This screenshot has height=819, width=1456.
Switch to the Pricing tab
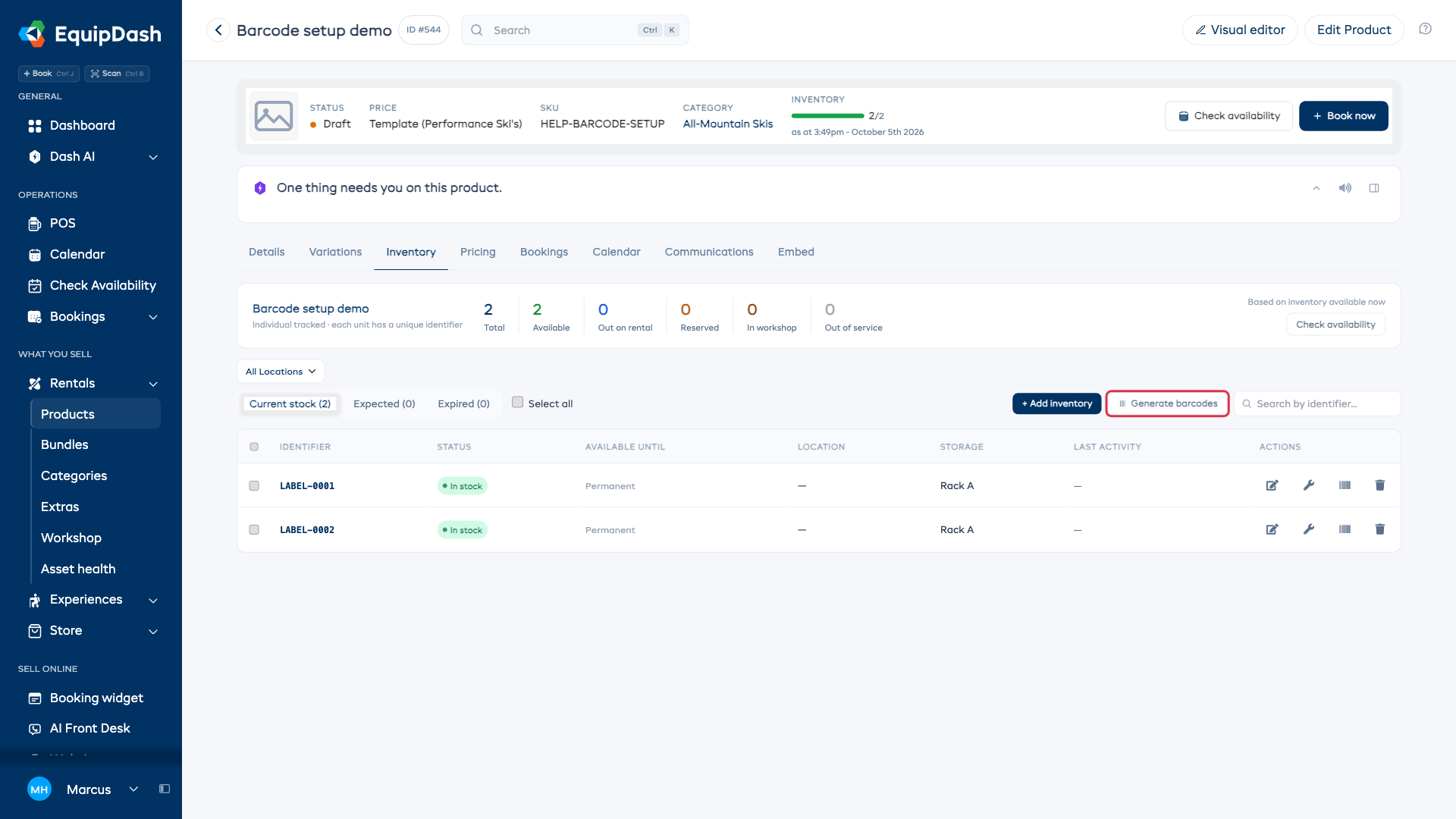tap(478, 252)
